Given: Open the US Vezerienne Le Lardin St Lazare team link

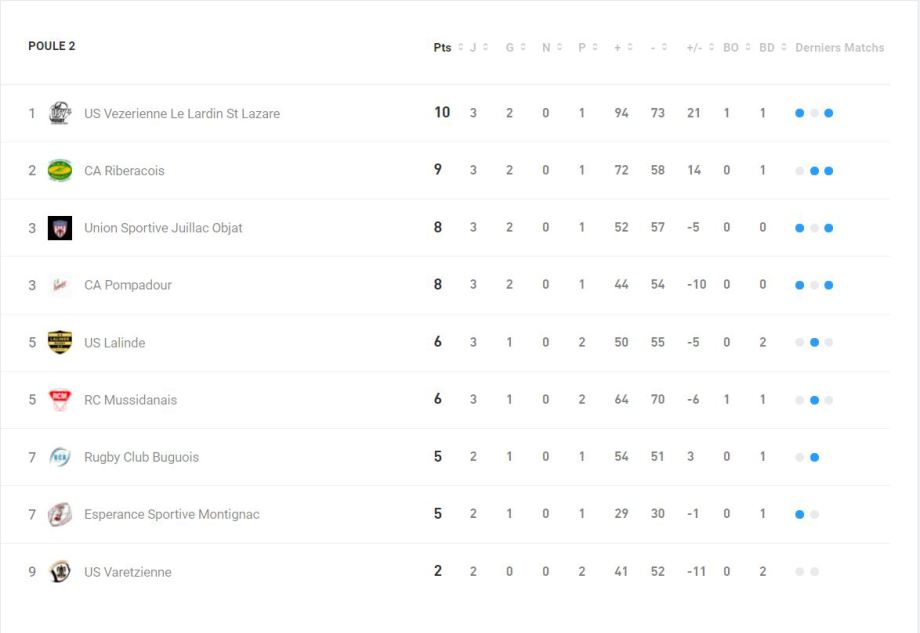Looking at the screenshot, I should tap(182, 114).
